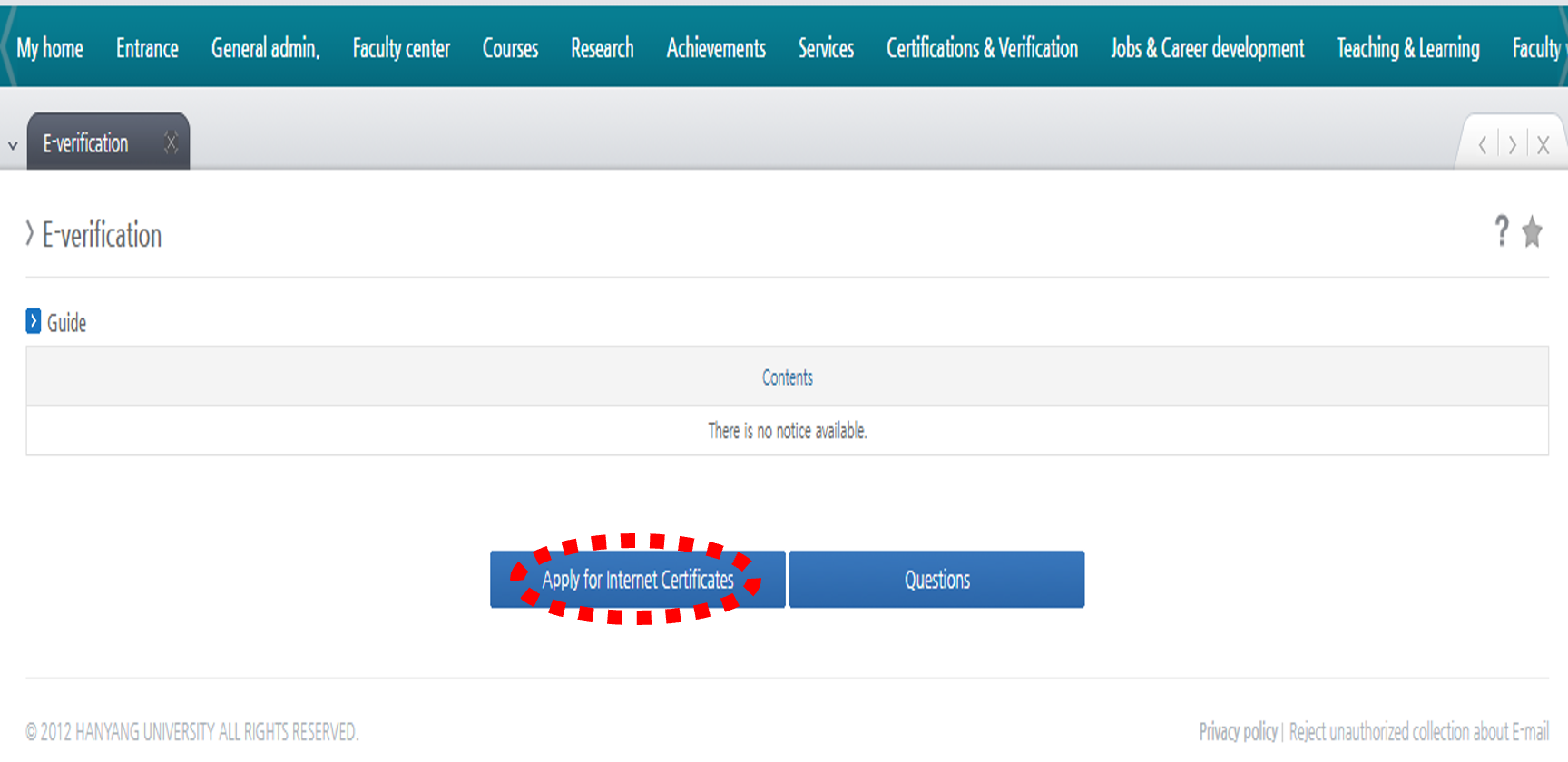1568x762 pixels.
Task: Click the blue Guide arrow icon
Action: click(x=34, y=321)
